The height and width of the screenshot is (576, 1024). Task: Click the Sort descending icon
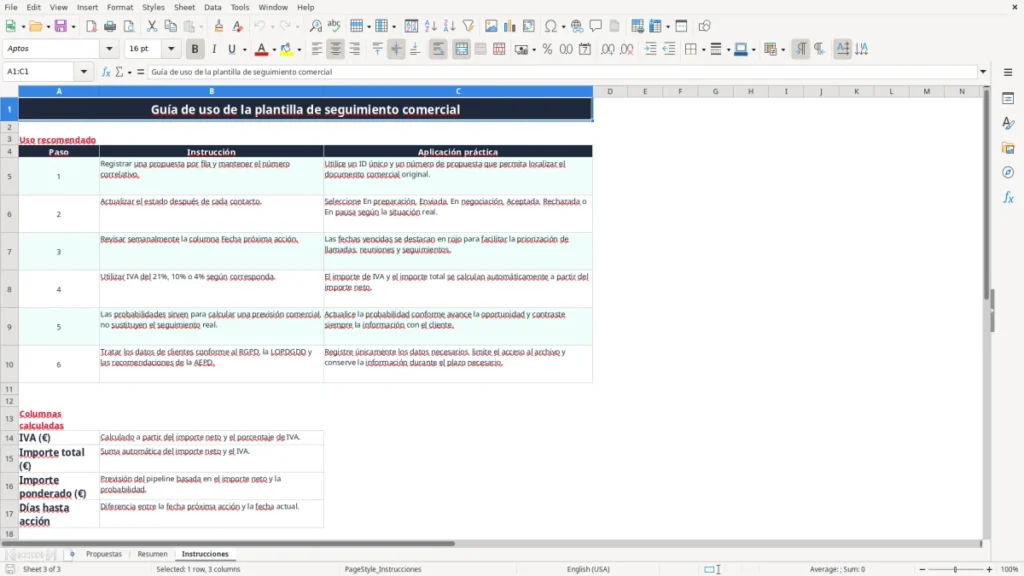click(449, 26)
